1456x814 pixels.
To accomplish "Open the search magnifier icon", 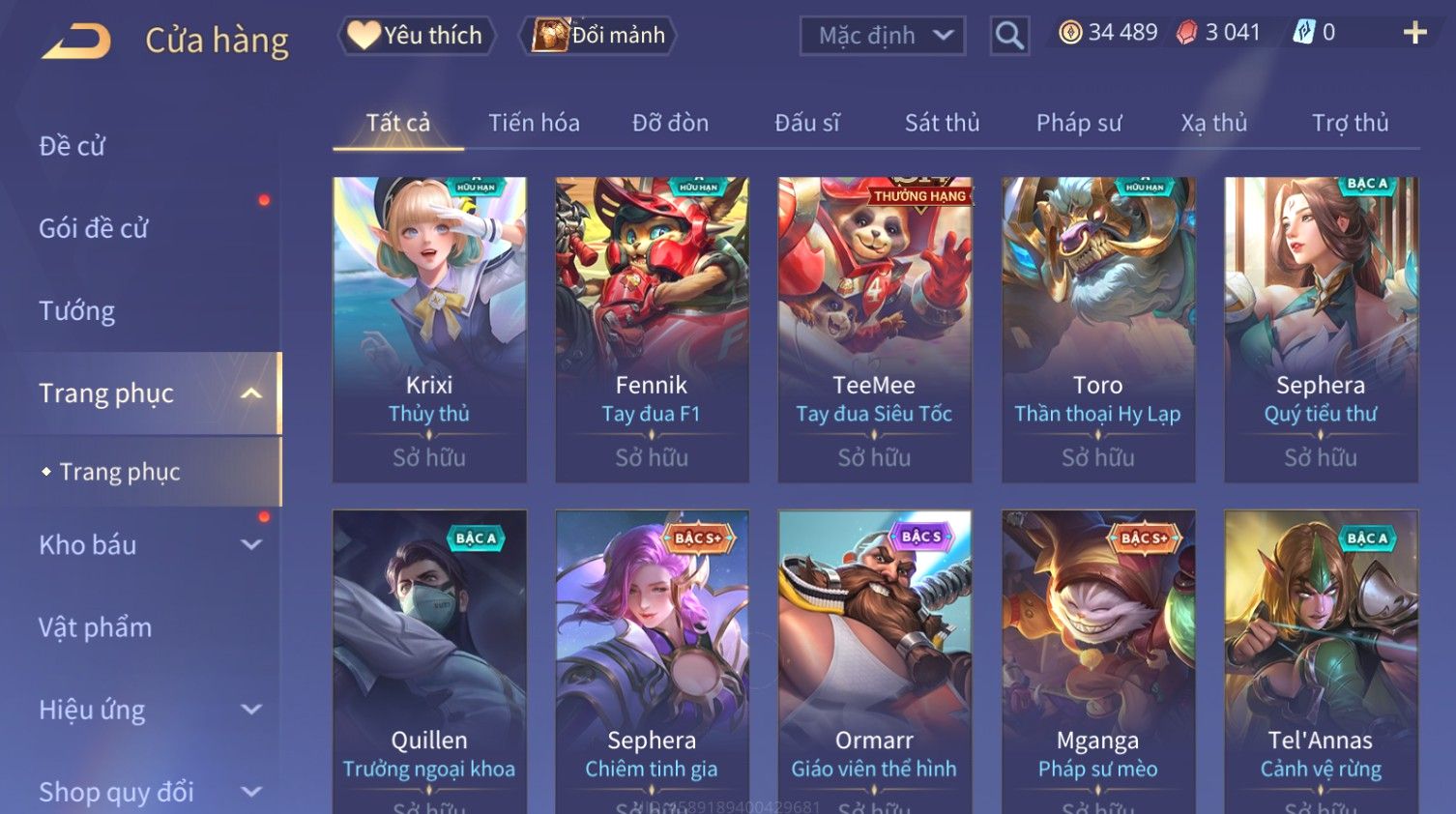I will coord(1009,36).
